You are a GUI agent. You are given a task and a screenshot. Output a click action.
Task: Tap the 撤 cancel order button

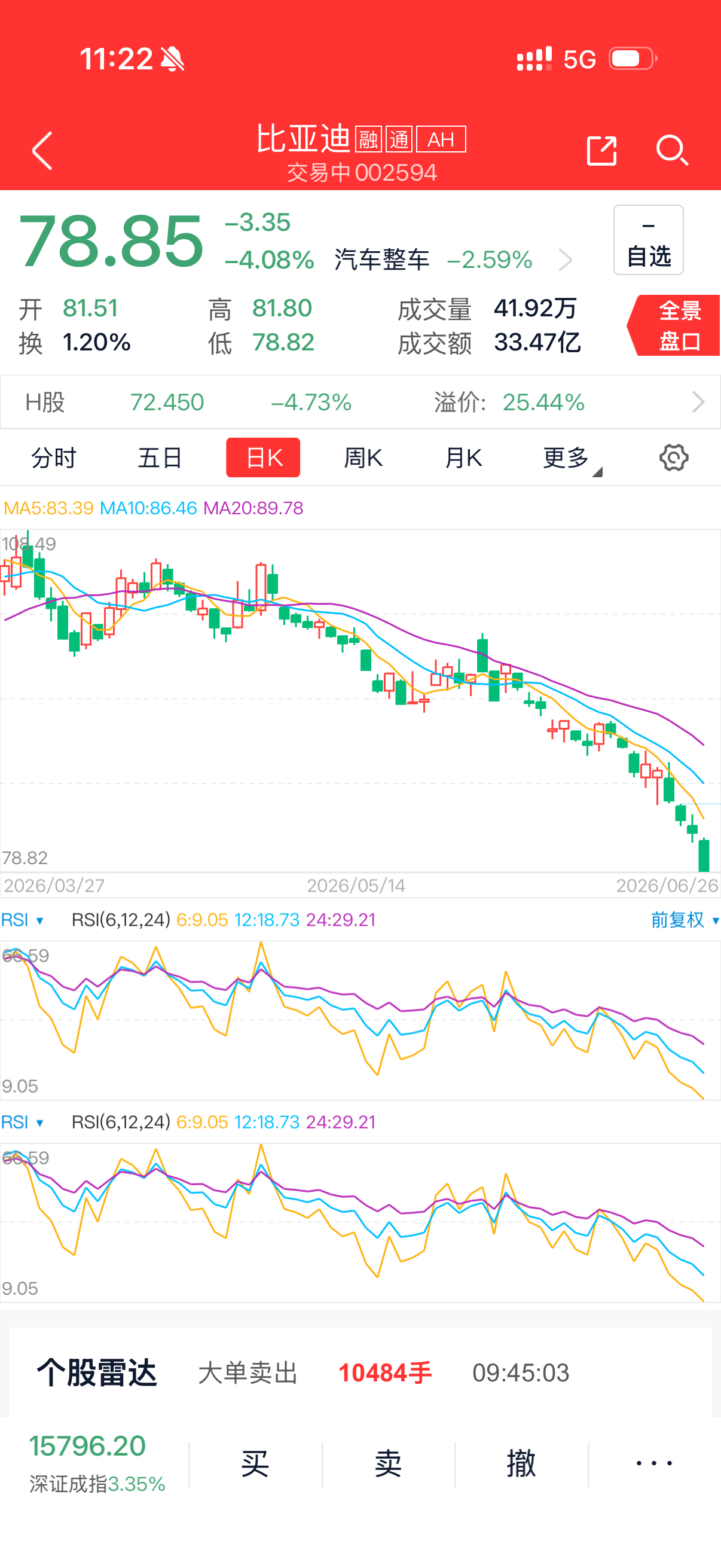tap(521, 1463)
